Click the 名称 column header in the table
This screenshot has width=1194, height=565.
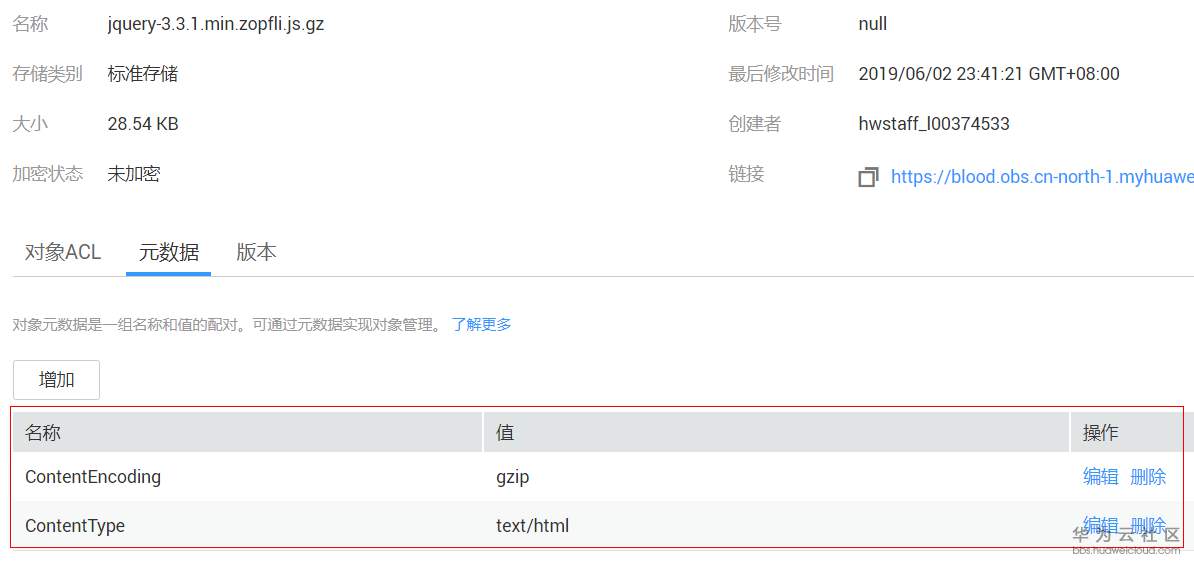(x=43, y=432)
